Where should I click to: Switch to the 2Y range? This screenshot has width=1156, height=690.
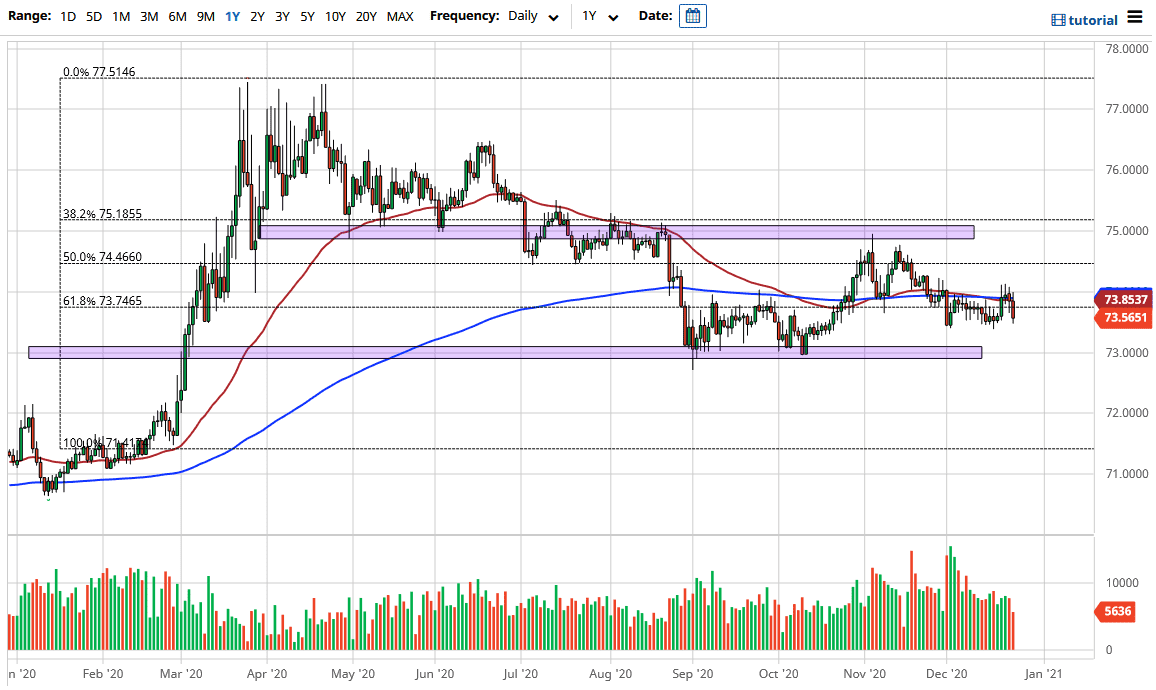point(255,16)
